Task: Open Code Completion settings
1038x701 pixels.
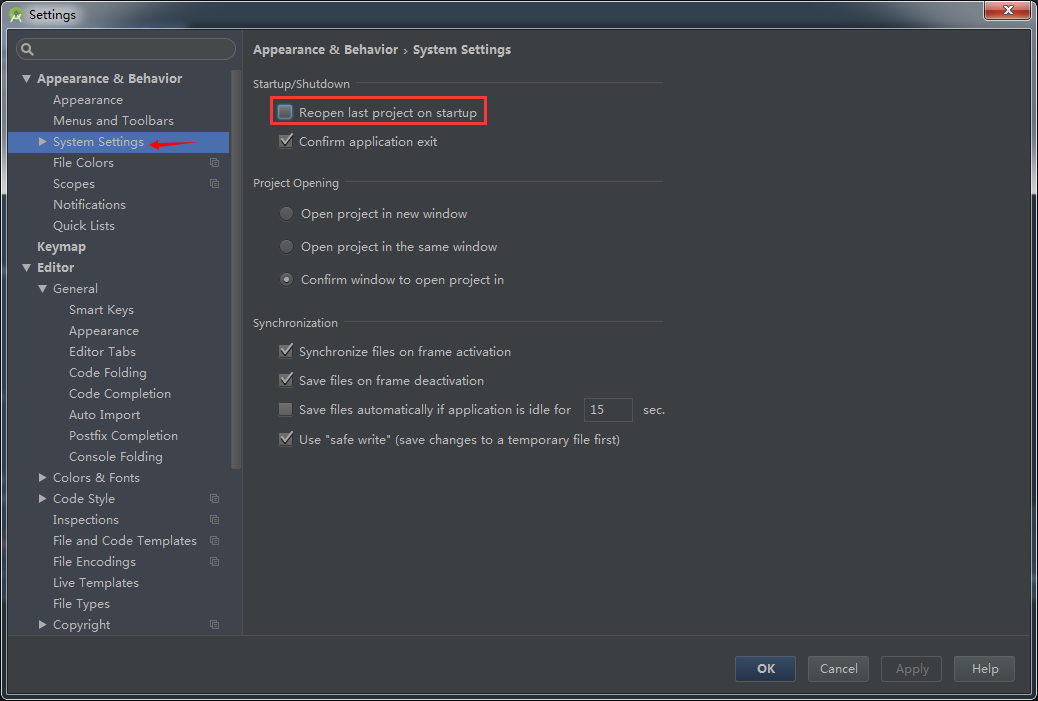Action: (120, 393)
